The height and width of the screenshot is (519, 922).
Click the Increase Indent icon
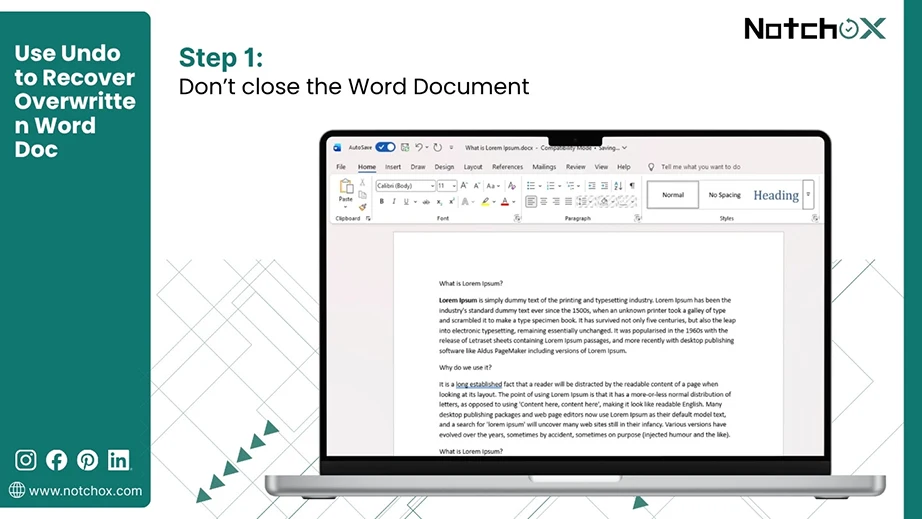pos(604,186)
